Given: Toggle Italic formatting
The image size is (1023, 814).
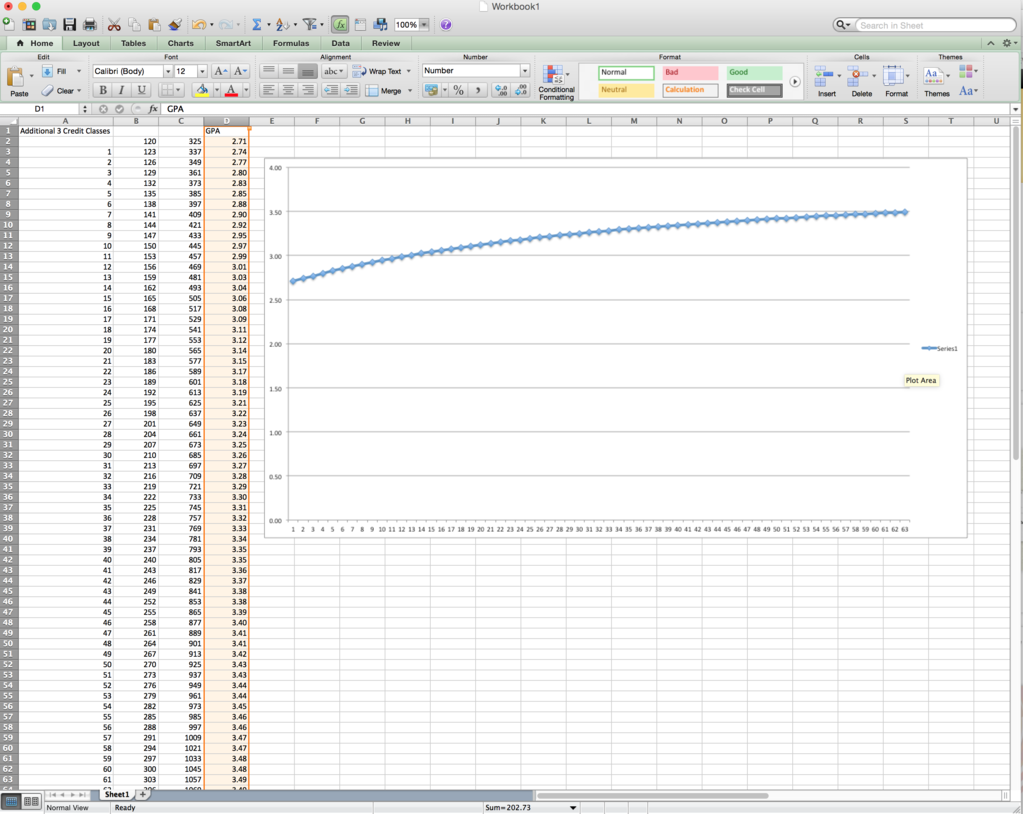Looking at the screenshot, I should (121, 90).
